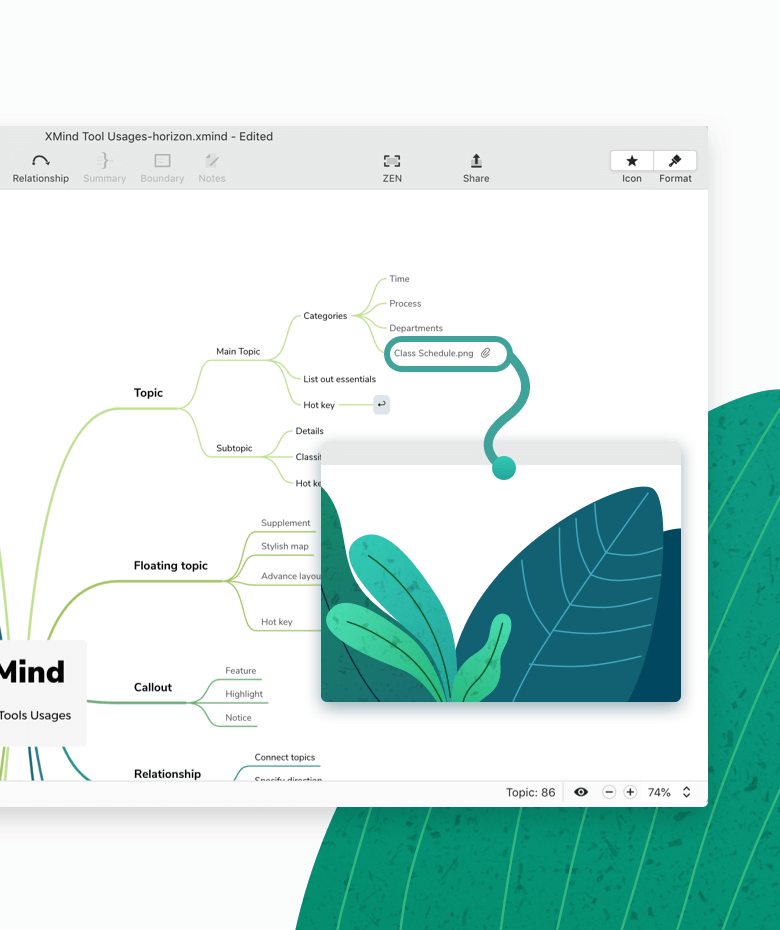Open the 74% zoom level stepper
Image resolution: width=780 pixels, height=930 pixels.
click(686, 792)
